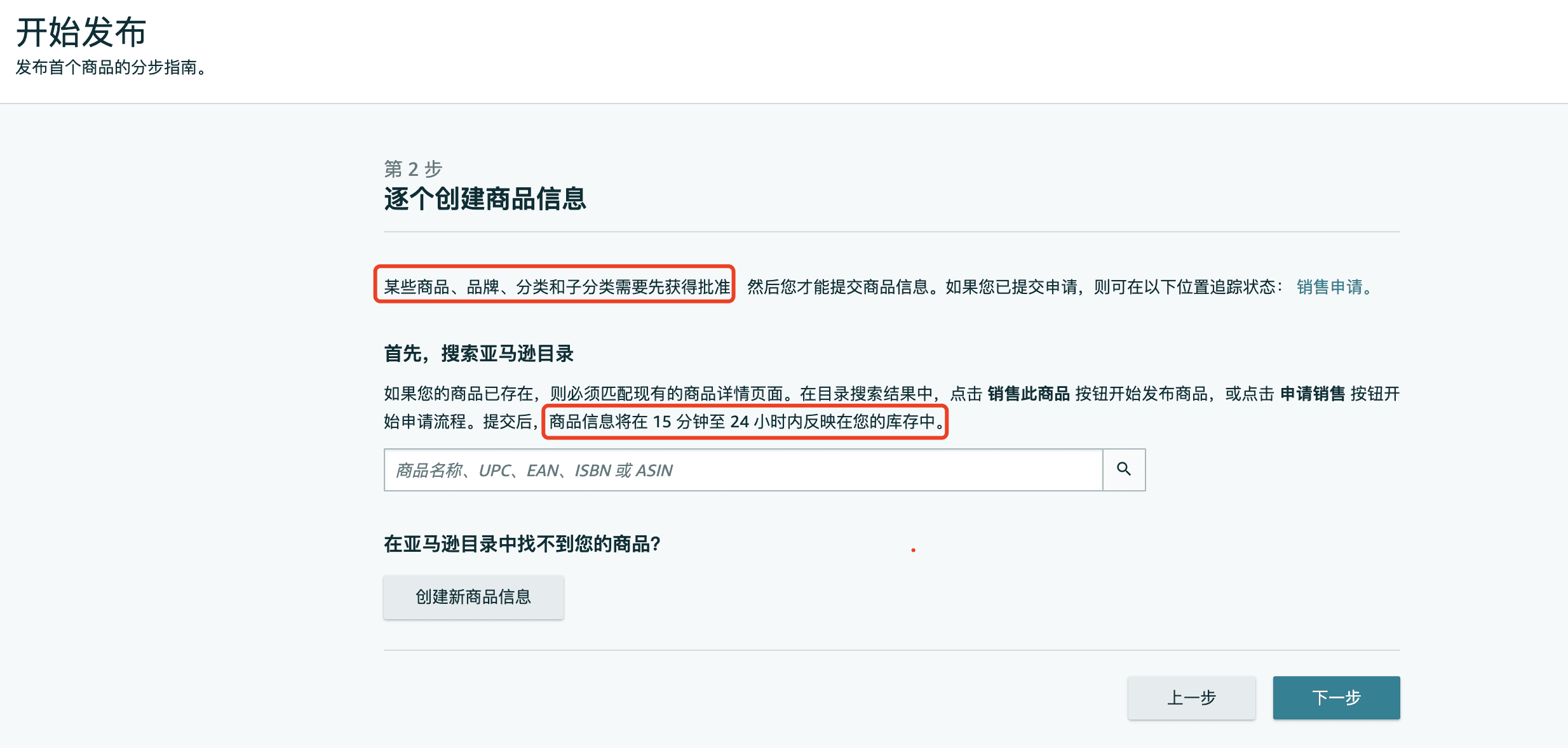Image resolution: width=1568 pixels, height=748 pixels.
Task: Select the search icon beside the catalog field
Action: (x=1124, y=469)
